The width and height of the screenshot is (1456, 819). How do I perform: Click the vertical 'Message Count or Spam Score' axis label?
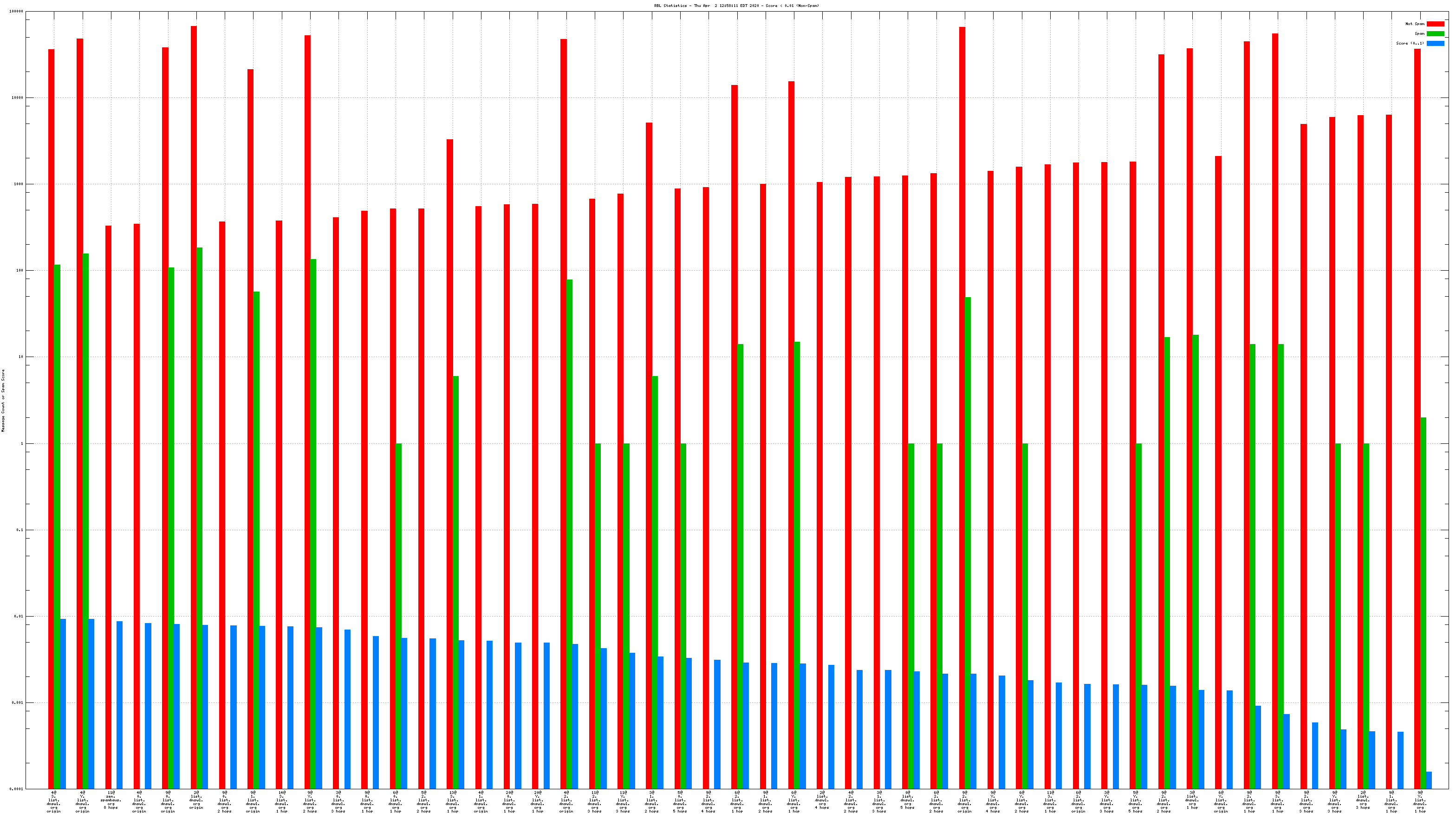[x=3, y=400]
